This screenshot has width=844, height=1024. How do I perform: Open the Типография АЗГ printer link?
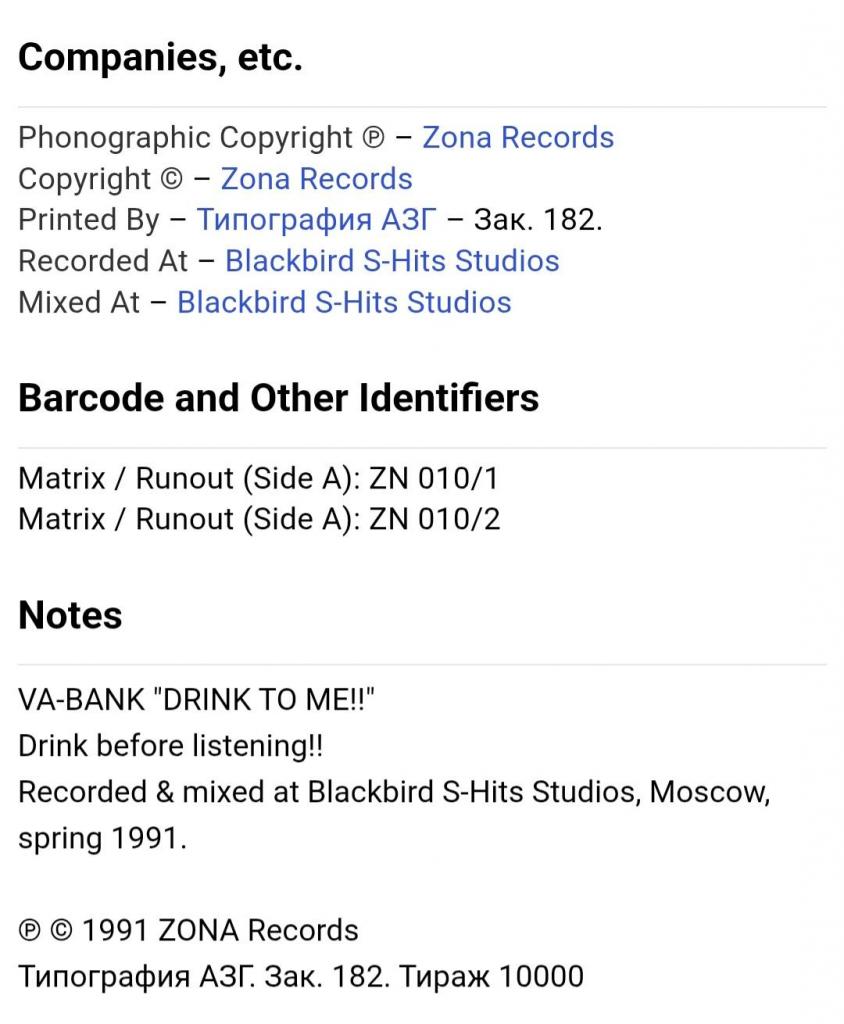click(x=316, y=220)
